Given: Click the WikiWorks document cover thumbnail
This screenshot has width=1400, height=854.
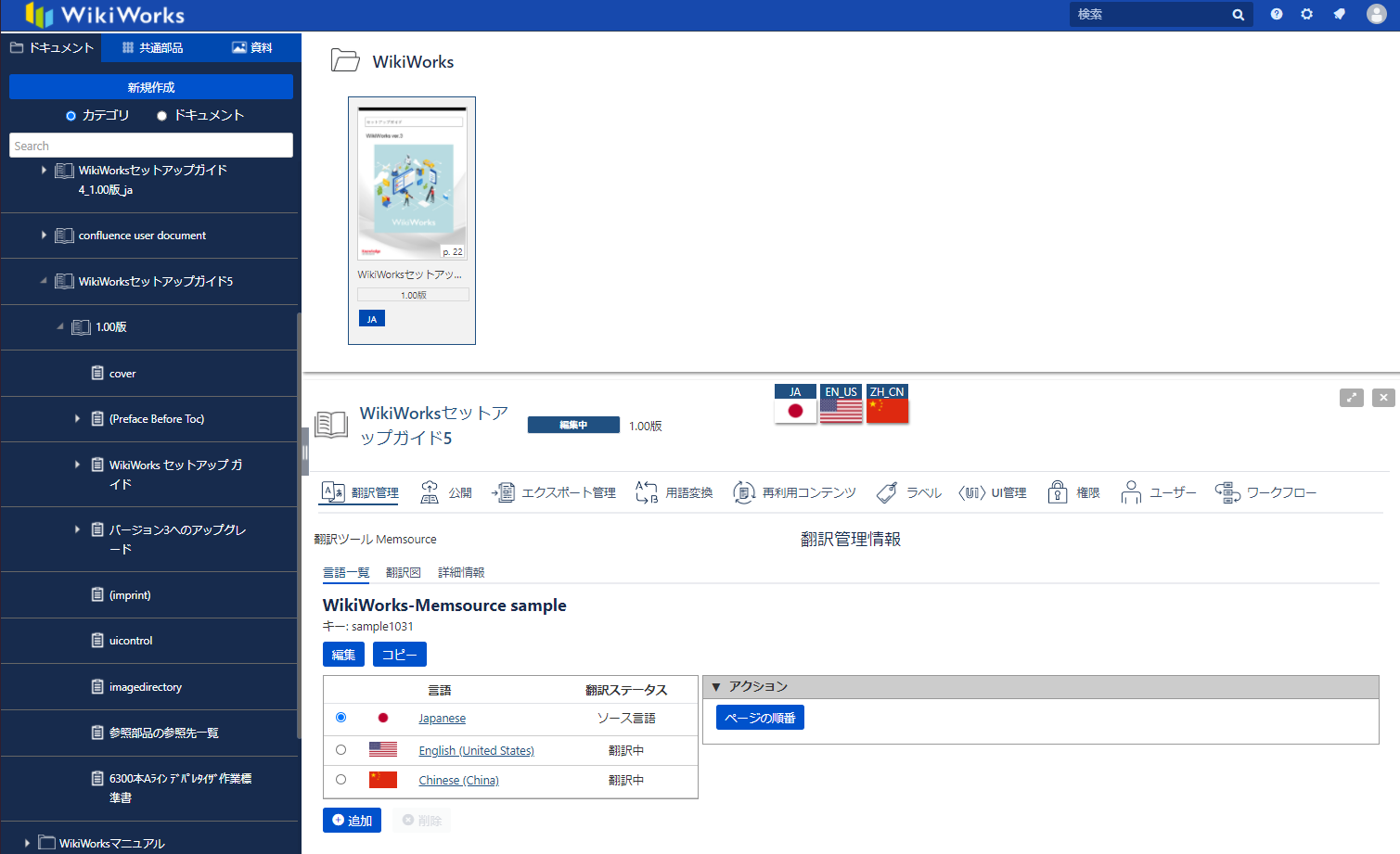Looking at the screenshot, I should (x=412, y=184).
